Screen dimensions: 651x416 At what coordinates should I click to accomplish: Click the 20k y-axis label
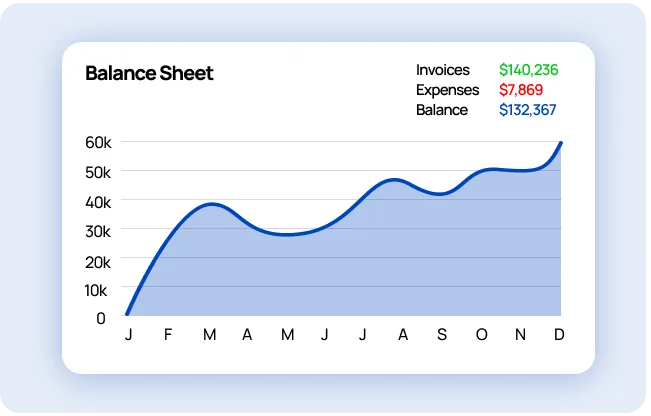[97, 261]
